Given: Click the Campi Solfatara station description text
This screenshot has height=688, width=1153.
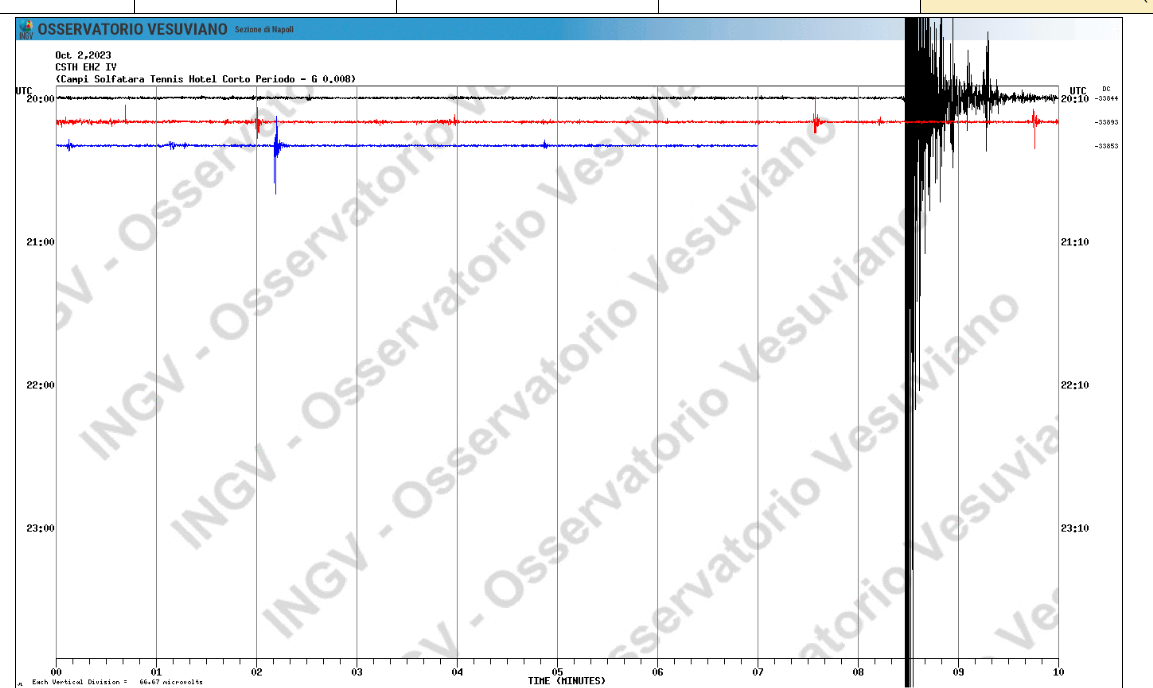Looking at the screenshot, I should [x=206, y=78].
